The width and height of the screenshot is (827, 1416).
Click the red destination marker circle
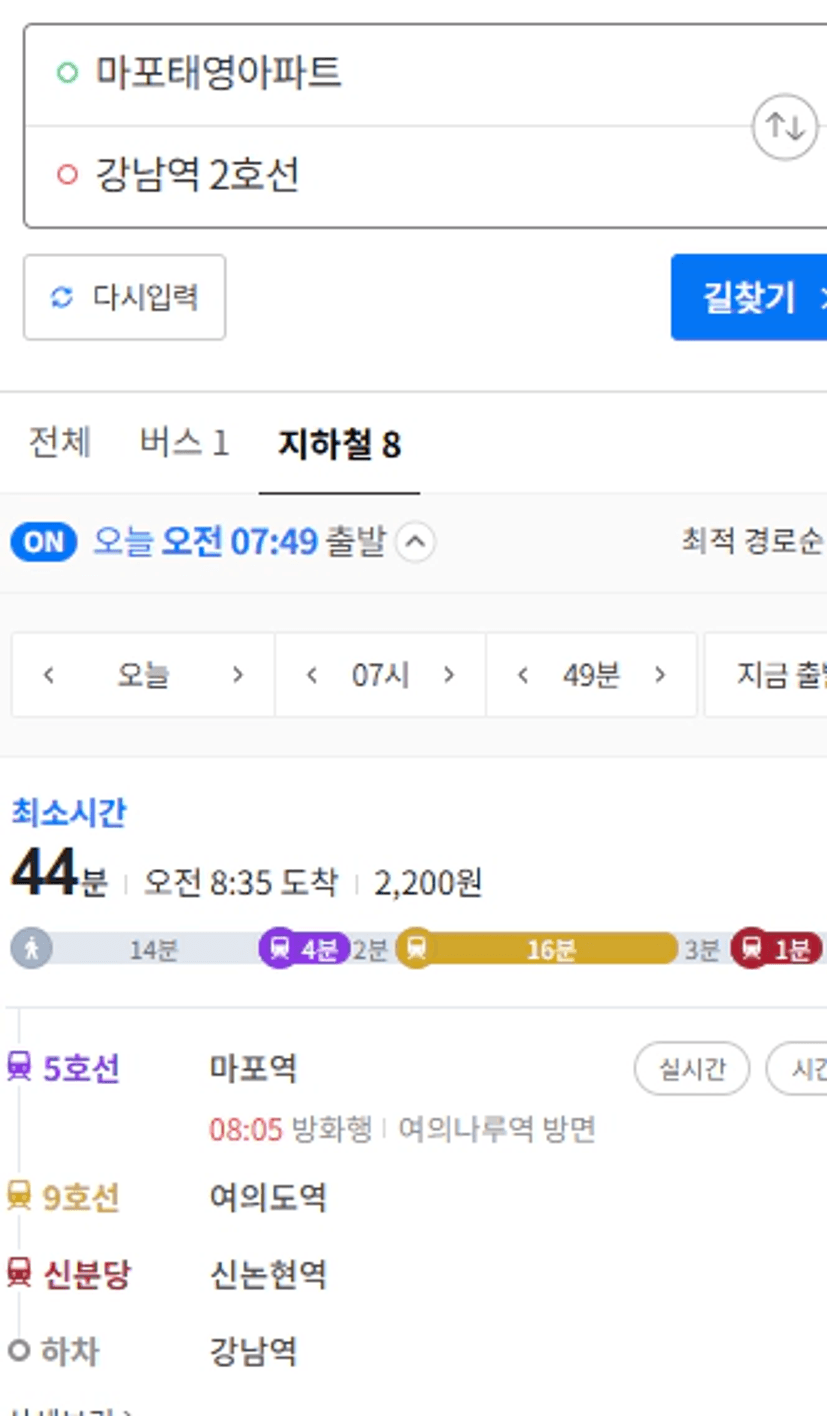click(x=67, y=175)
